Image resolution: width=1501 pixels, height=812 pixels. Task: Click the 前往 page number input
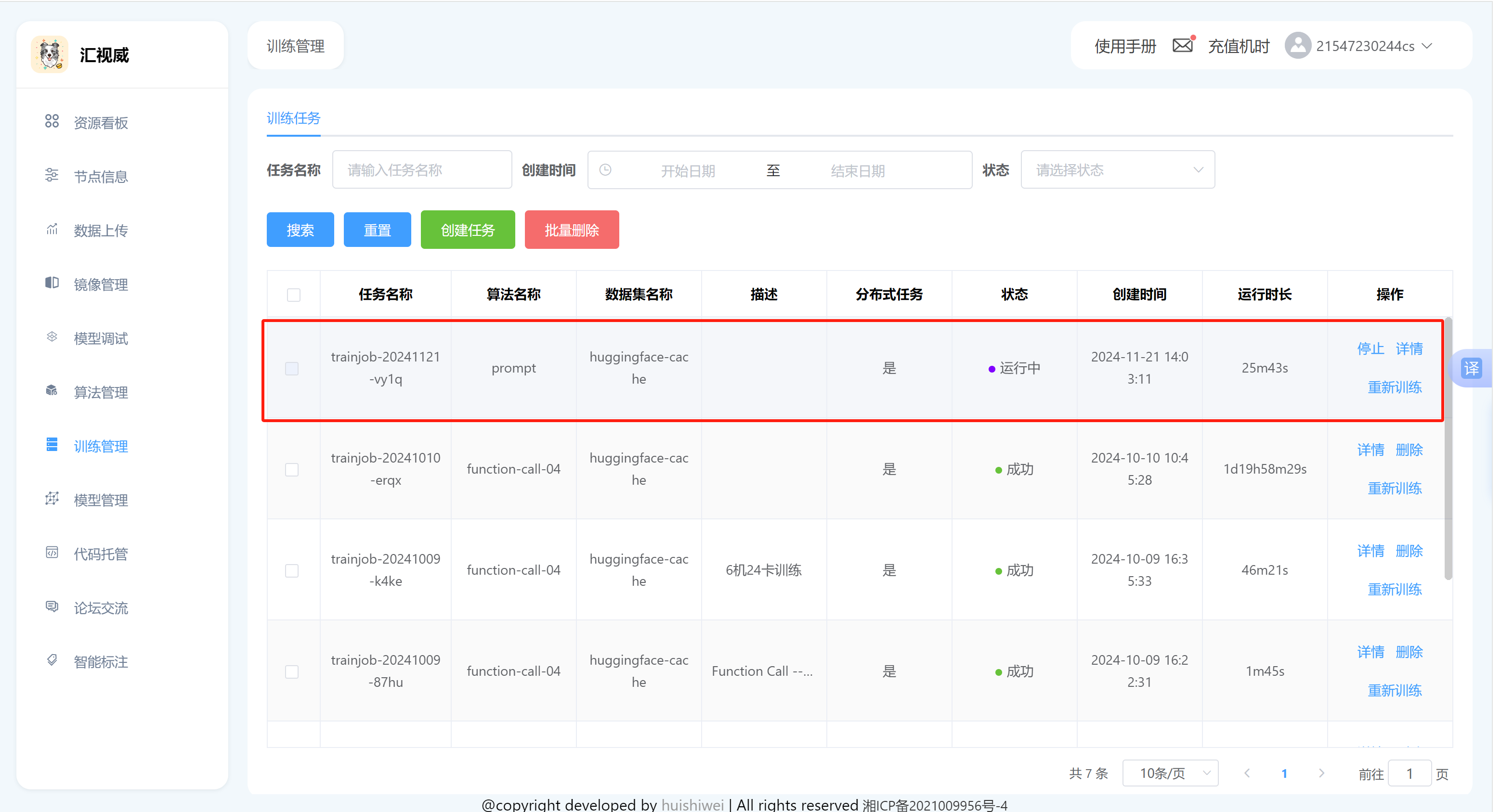tap(1409, 773)
